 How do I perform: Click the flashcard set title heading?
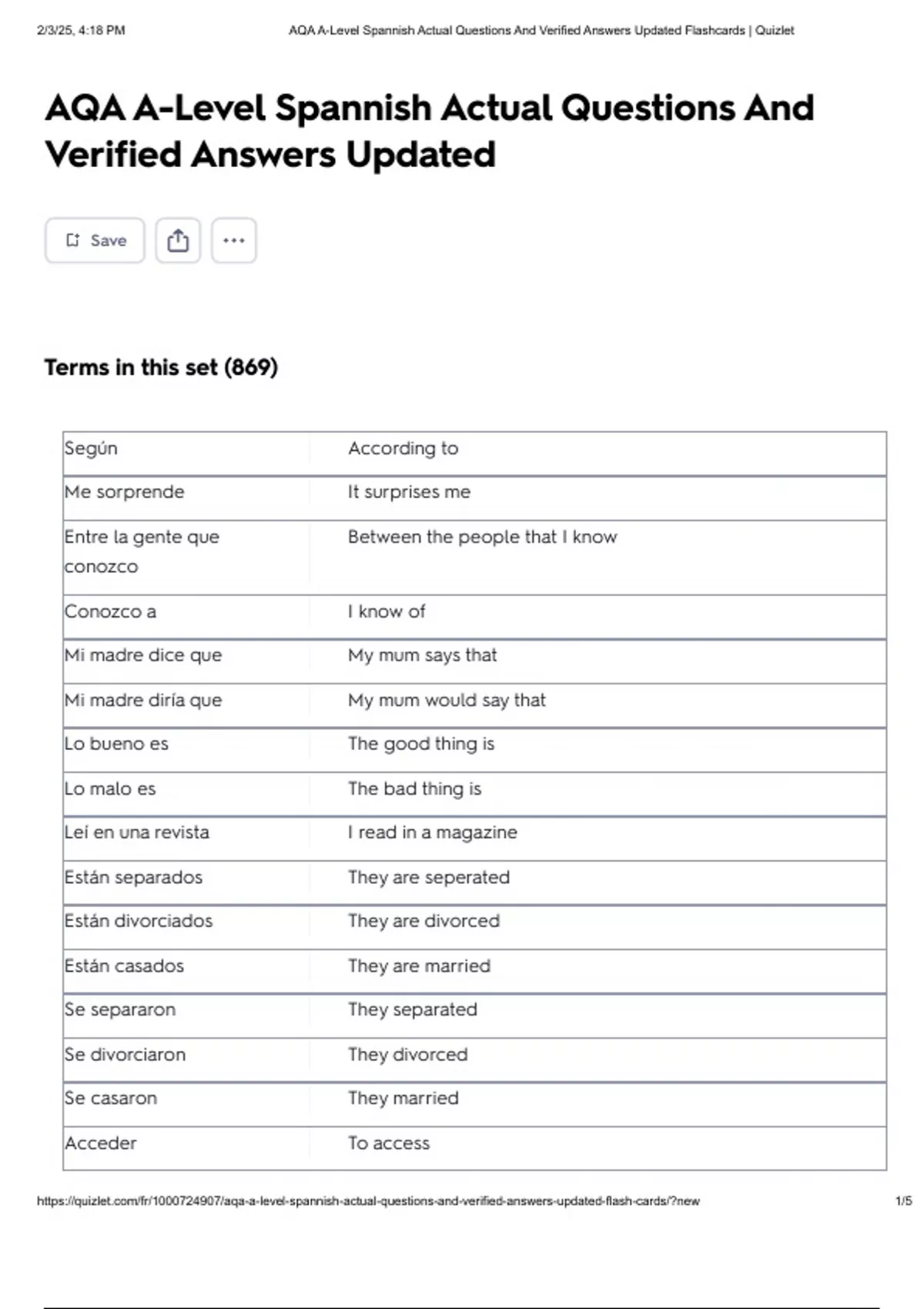tap(429, 131)
